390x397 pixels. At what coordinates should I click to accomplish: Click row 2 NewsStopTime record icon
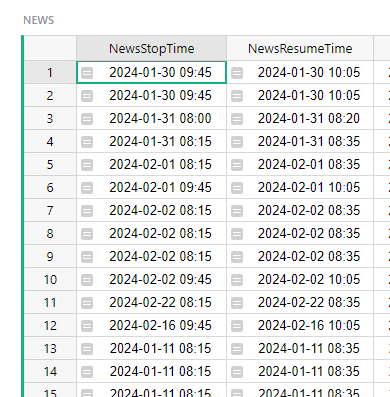87,96
